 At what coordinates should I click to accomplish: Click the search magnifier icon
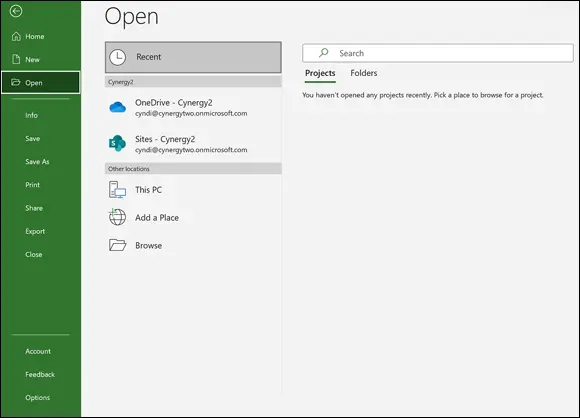click(x=323, y=53)
